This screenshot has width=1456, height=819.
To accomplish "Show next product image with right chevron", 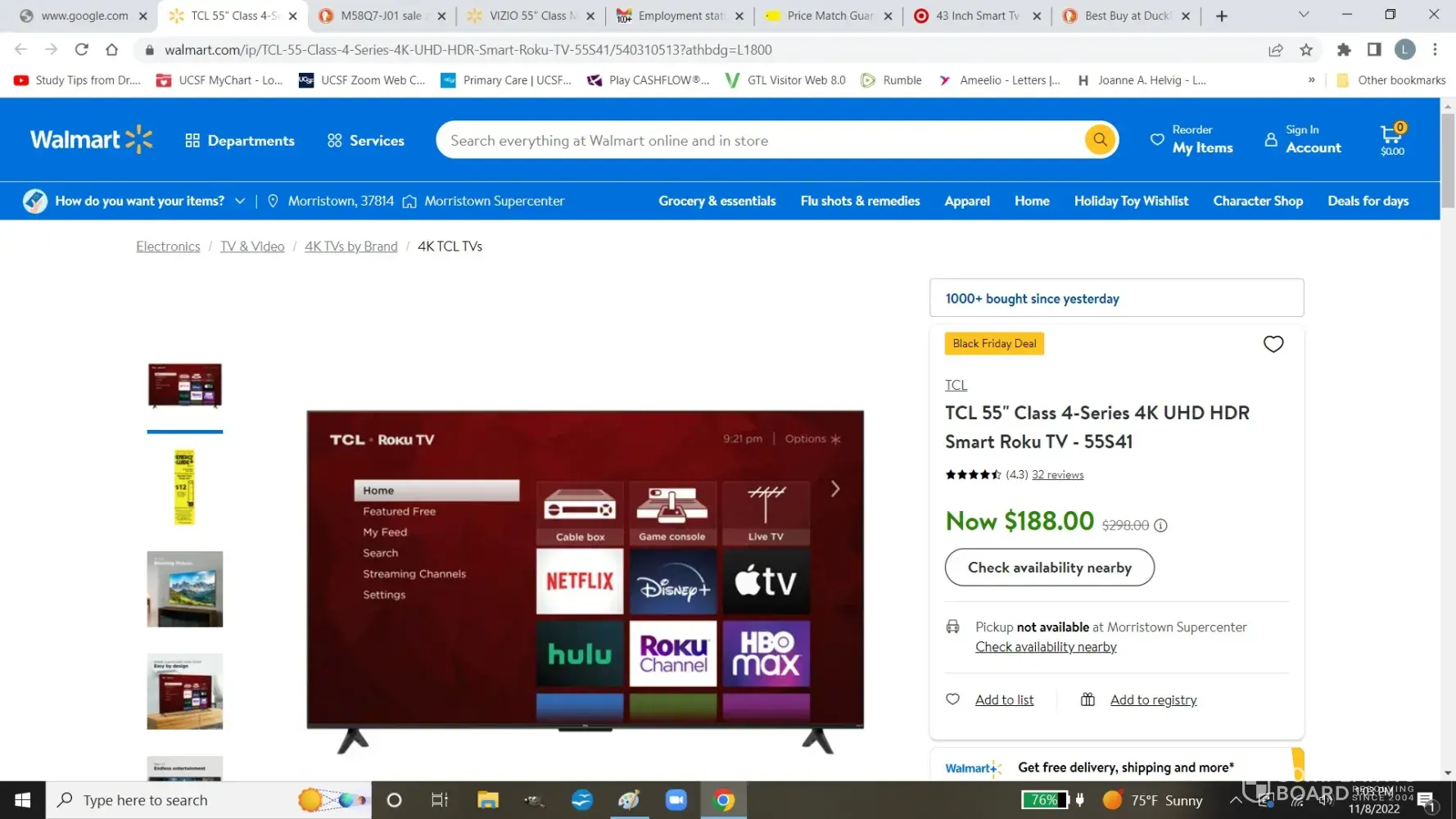I will [x=834, y=489].
